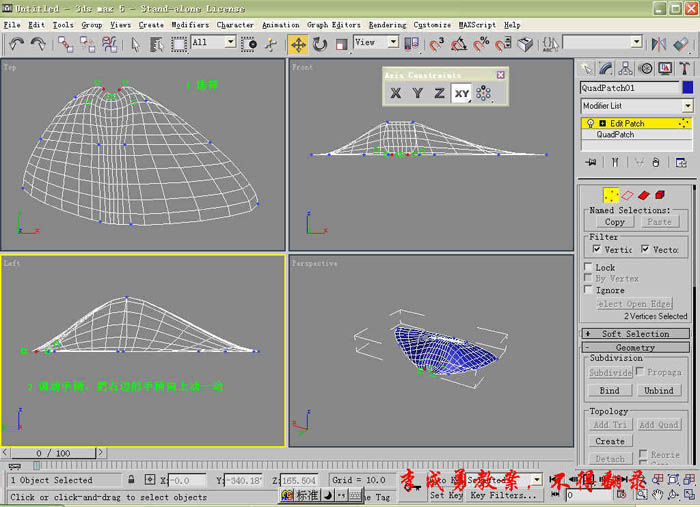Click the Unbind button

point(658,391)
